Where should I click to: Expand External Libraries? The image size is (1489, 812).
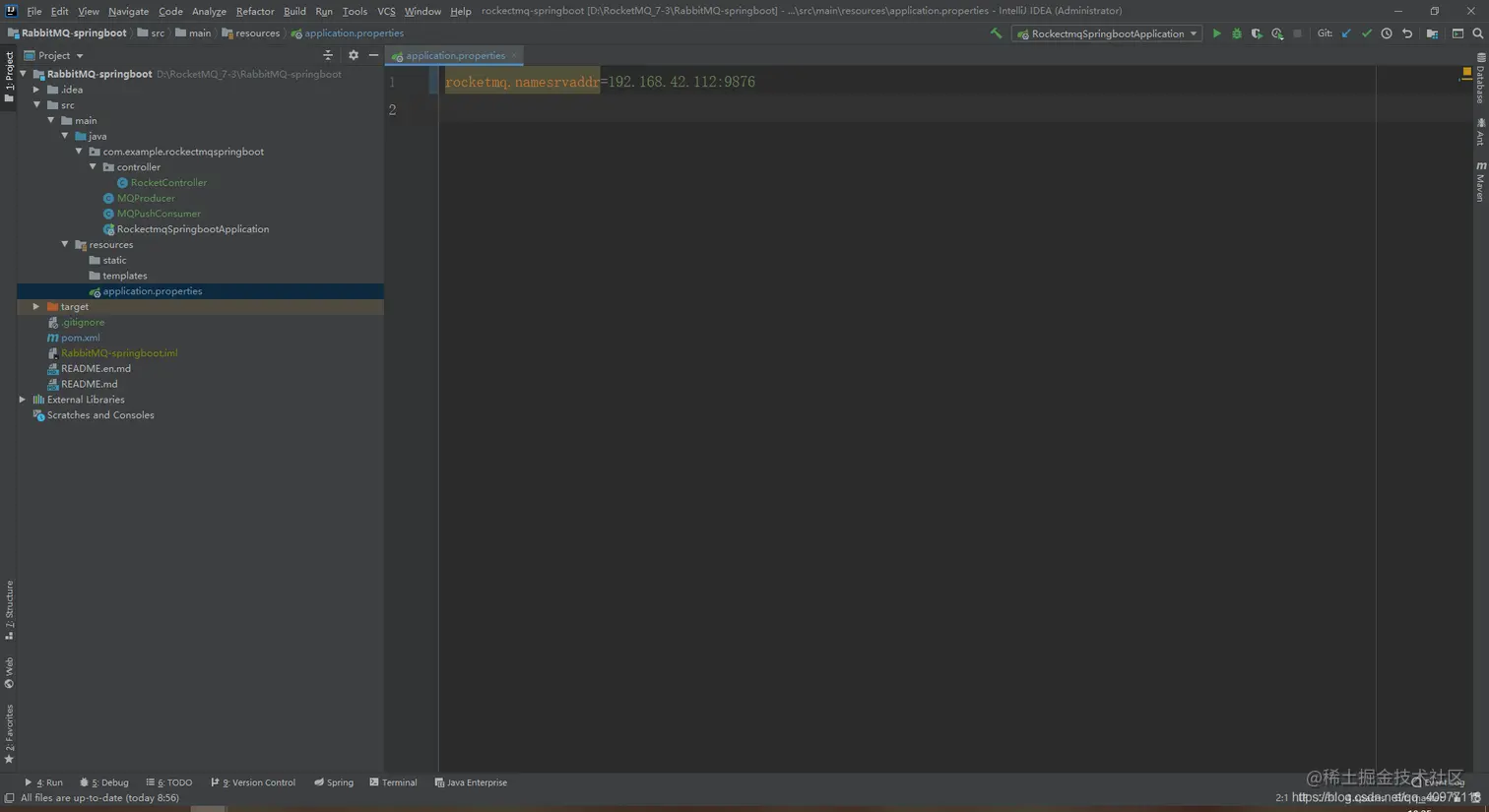coord(23,400)
